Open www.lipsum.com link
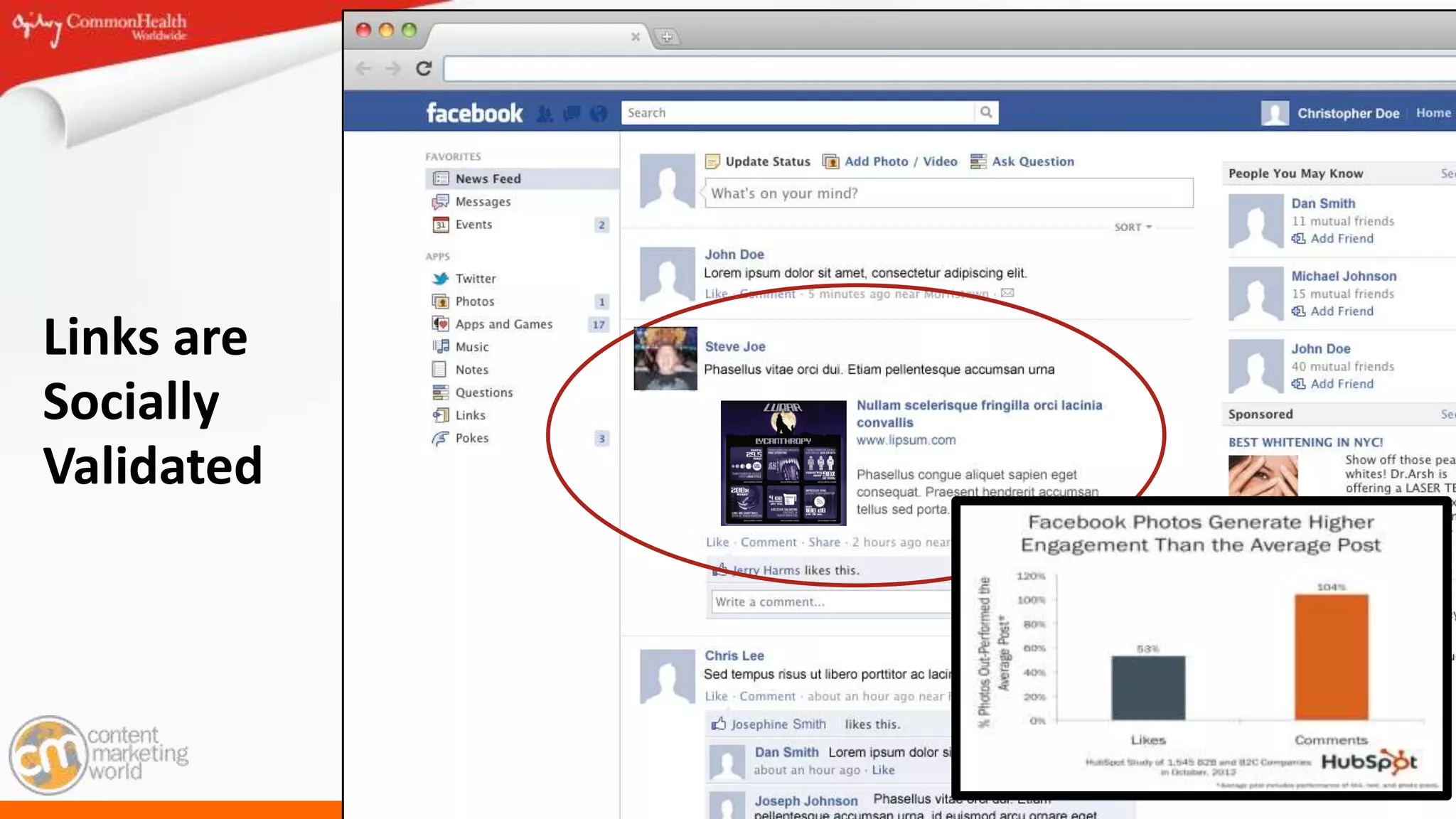This screenshot has width=1456, height=819. 906,440
